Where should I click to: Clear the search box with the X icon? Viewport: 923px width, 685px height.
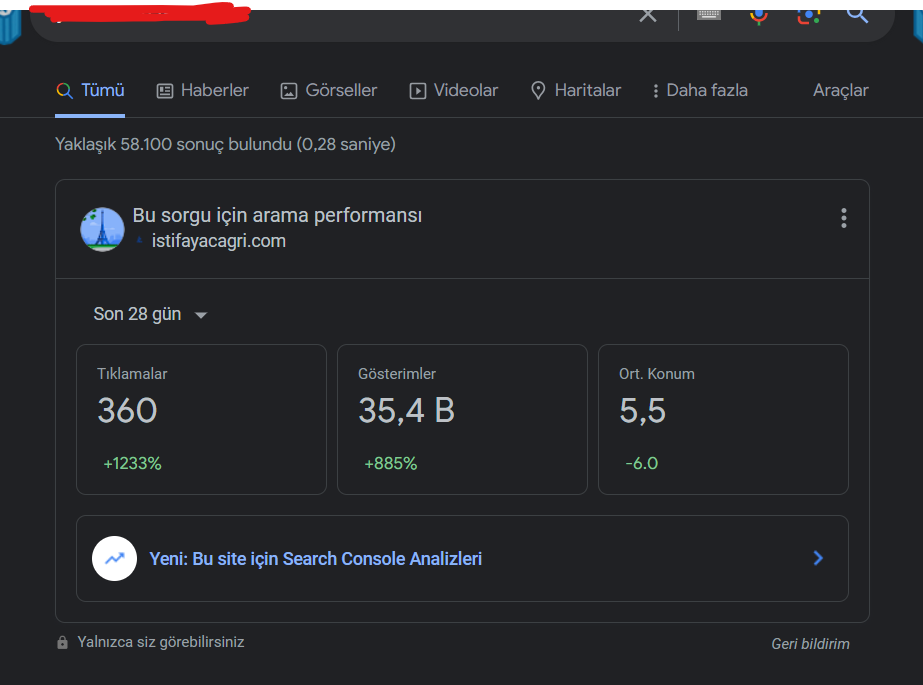click(x=648, y=15)
